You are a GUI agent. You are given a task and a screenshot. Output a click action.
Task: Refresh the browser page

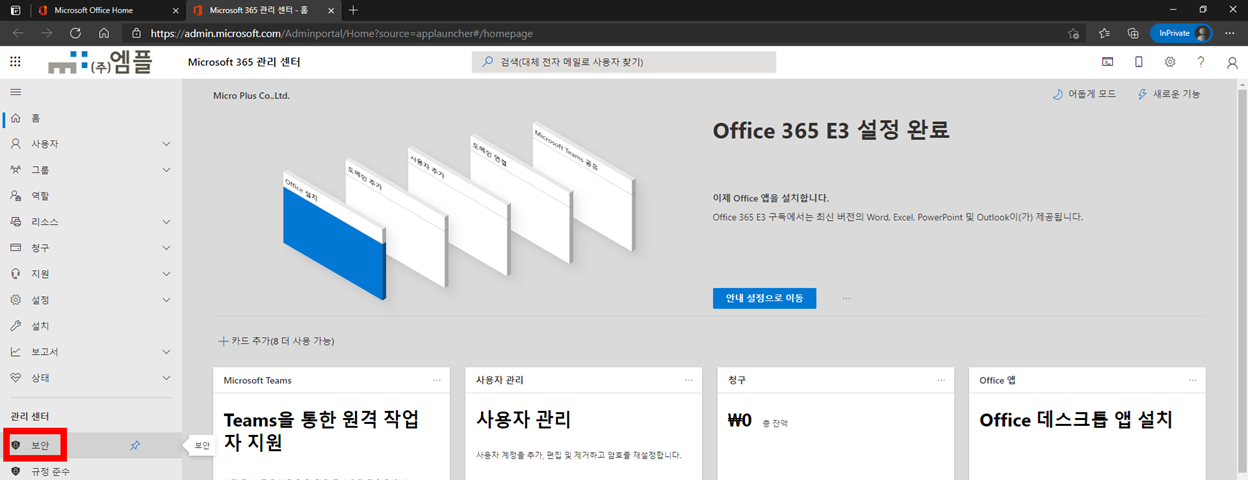click(x=75, y=33)
